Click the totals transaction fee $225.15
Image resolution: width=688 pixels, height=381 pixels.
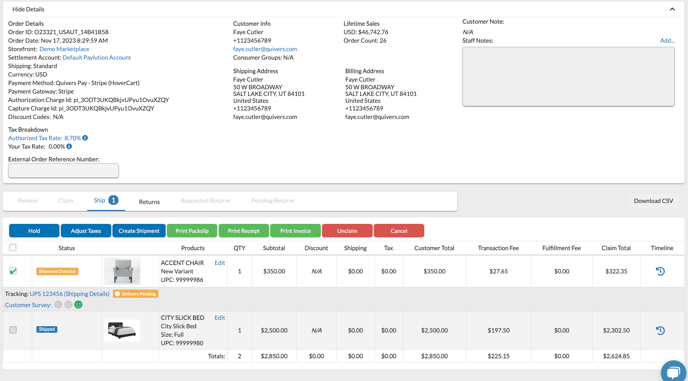point(498,356)
